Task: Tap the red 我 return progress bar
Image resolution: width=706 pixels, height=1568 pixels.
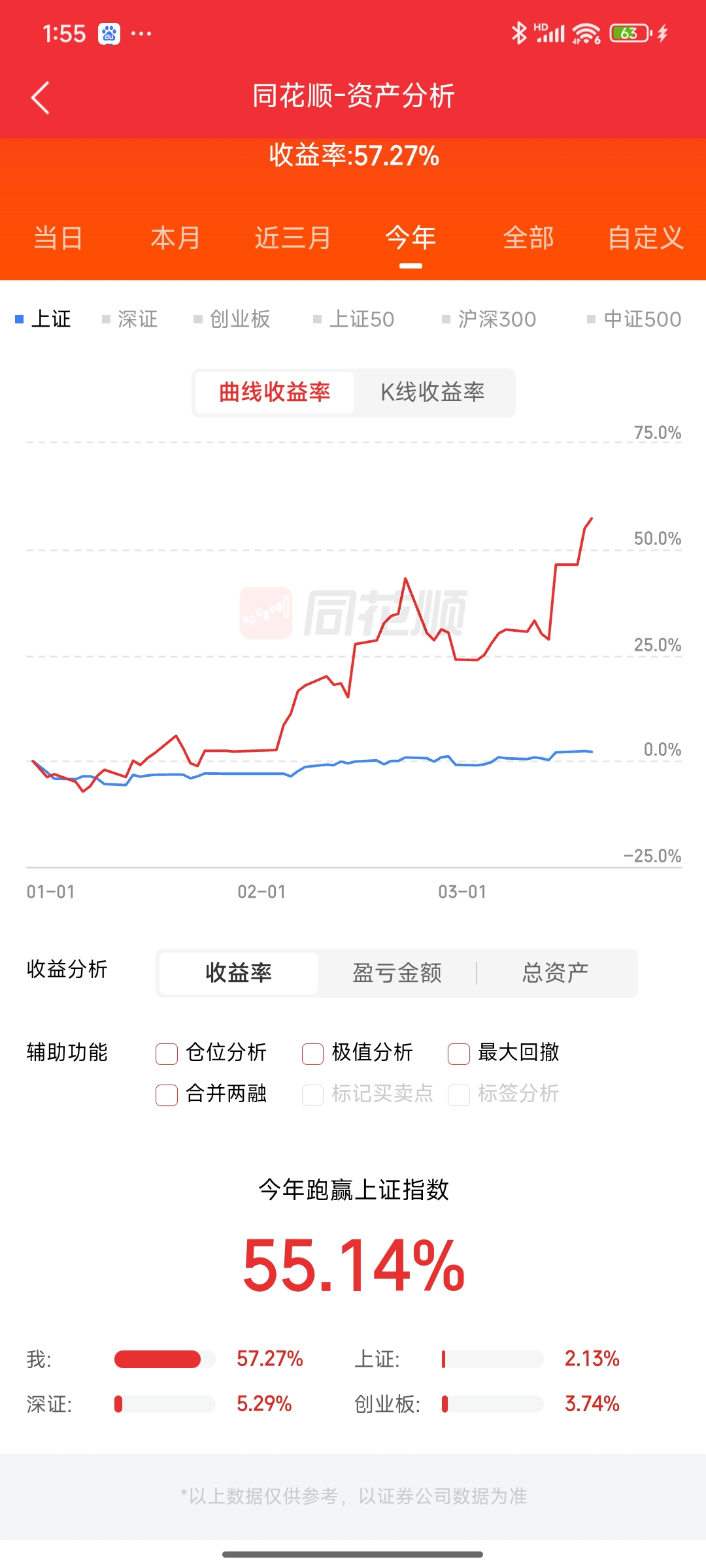Action: coord(158,1359)
